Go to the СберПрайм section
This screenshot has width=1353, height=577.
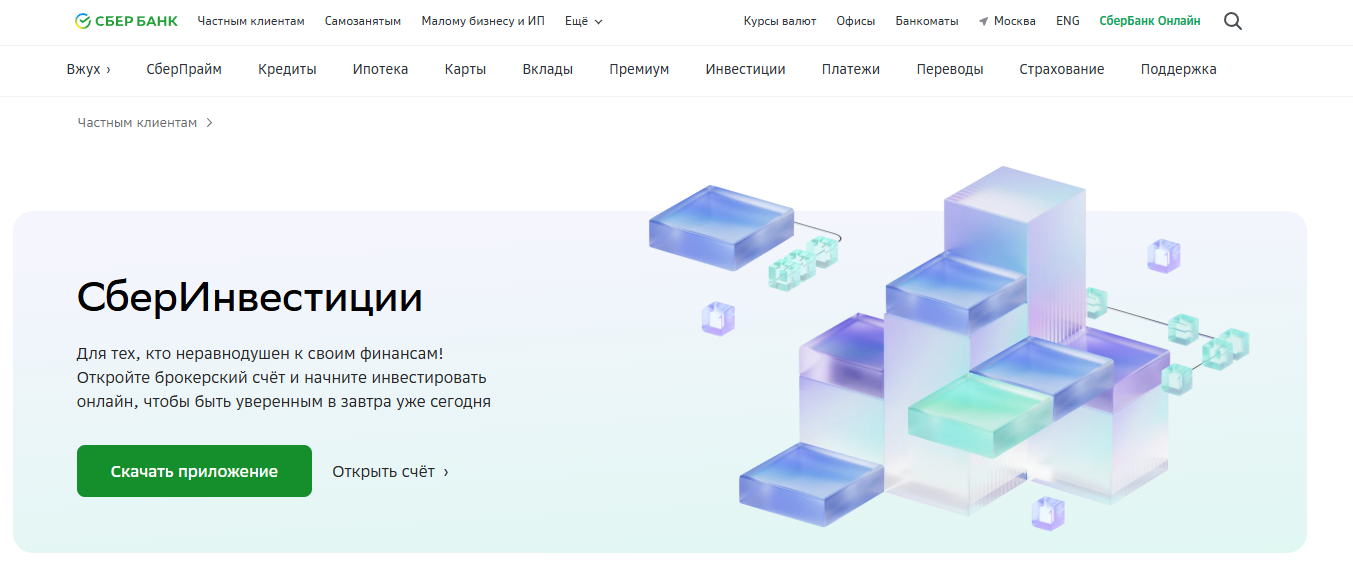coord(184,70)
